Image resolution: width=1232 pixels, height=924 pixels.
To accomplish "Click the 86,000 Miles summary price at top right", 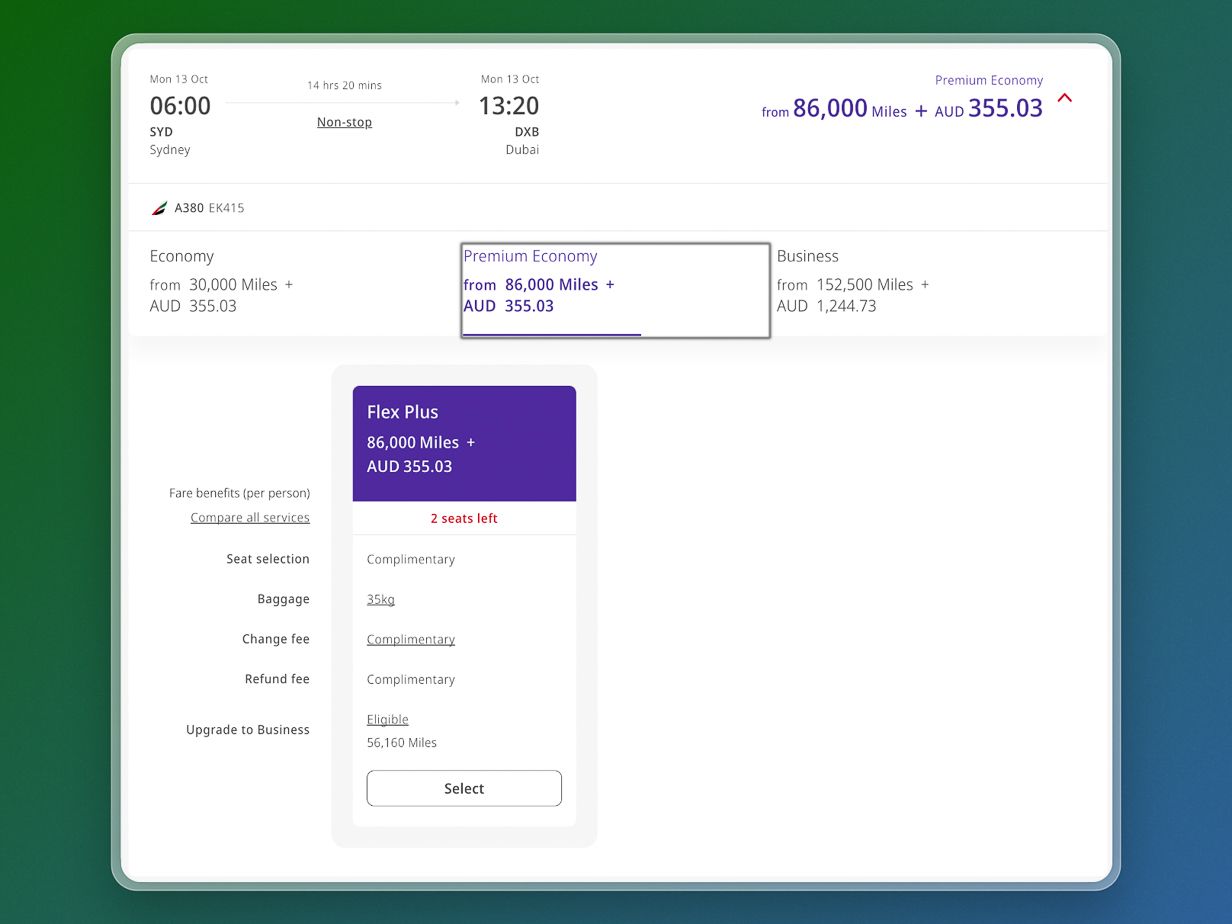I will click(850, 109).
